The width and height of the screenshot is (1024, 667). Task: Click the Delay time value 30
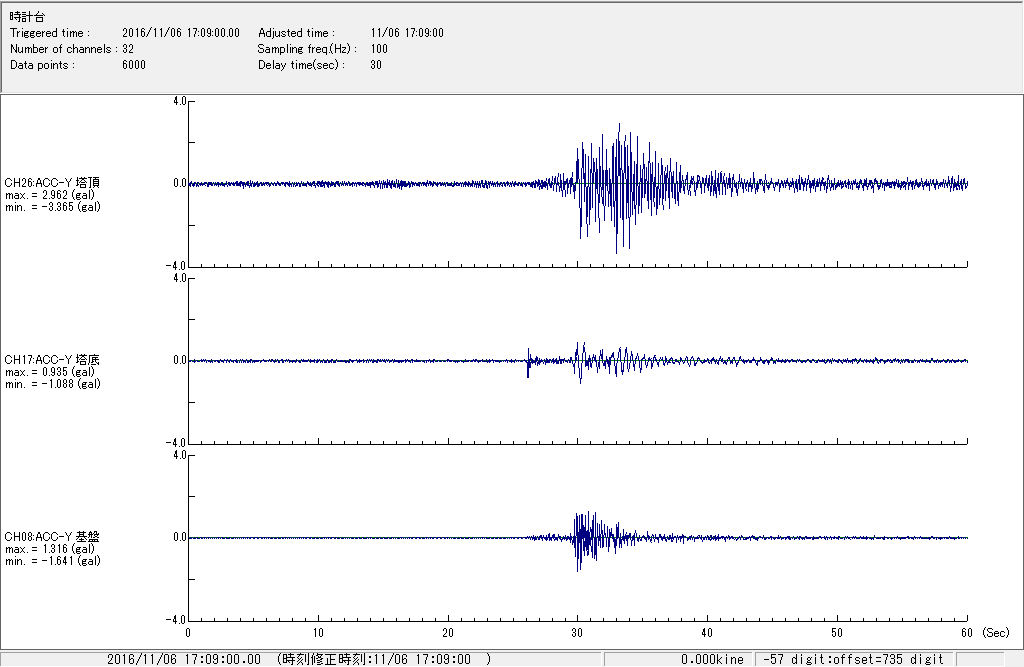[x=375, y=65]
